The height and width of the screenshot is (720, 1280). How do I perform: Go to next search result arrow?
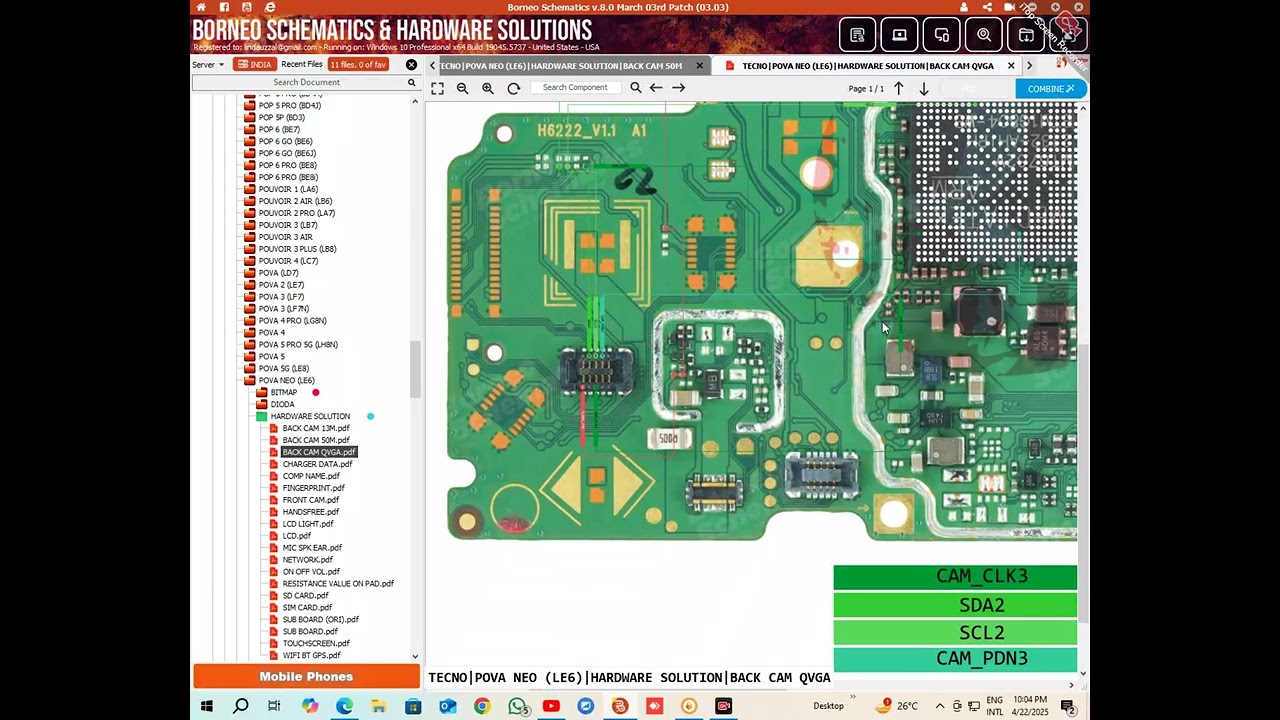pyautogui.click(x=679, y=88)
